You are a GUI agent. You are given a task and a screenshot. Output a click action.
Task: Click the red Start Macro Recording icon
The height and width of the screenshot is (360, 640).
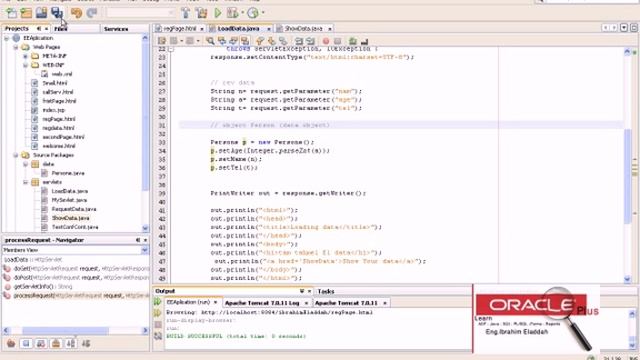click(326, 41)
